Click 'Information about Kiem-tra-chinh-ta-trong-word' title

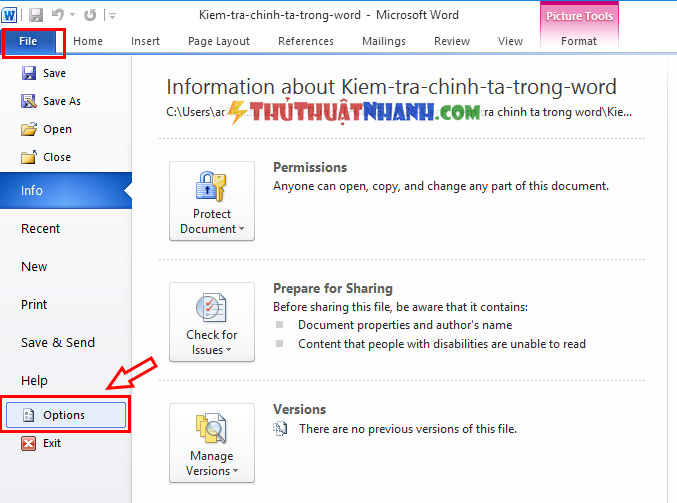(x=391, y=87)
